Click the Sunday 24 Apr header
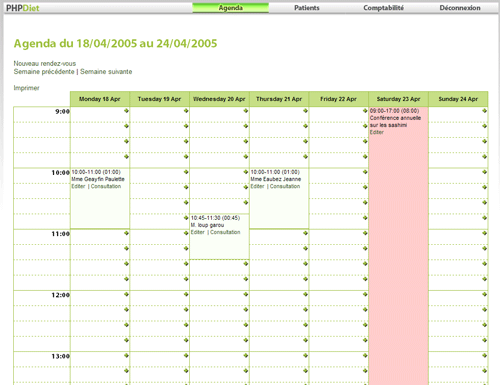Viewport: 500px width, 385px height. 458,99
